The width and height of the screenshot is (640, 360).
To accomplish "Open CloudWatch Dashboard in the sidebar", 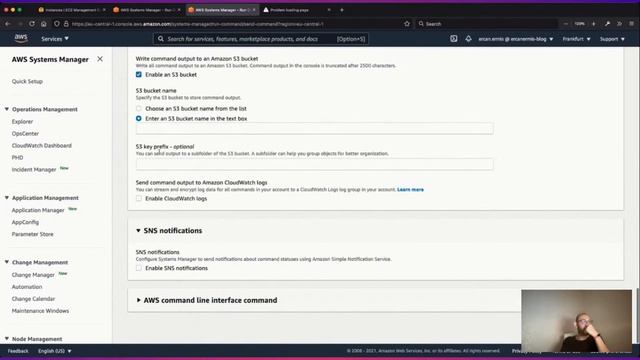I will click(42, 145).
